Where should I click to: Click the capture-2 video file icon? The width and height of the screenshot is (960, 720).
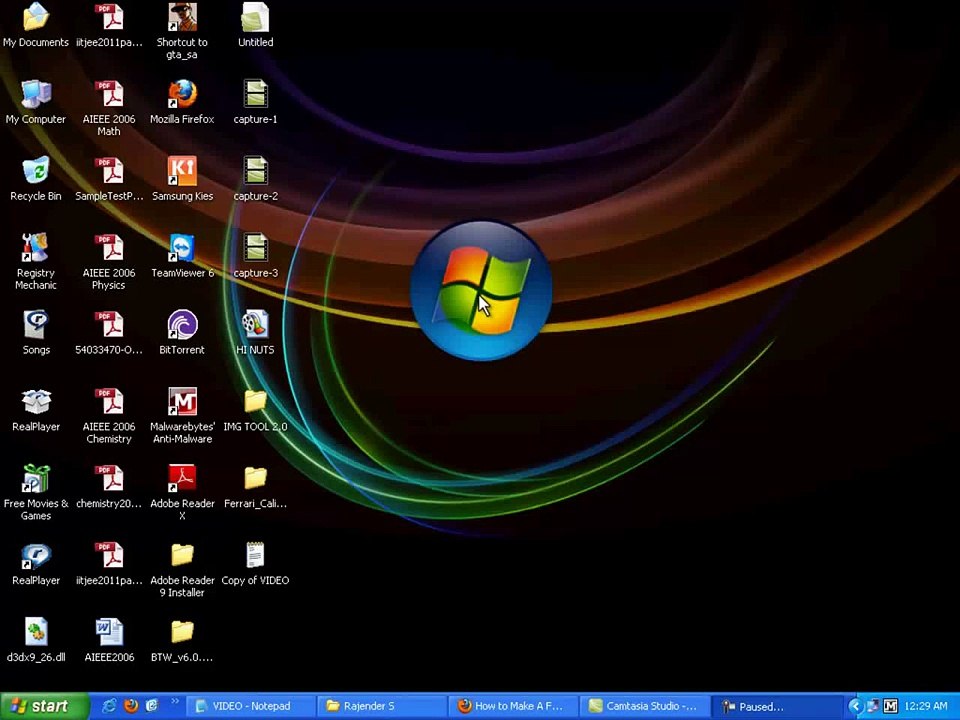point(255,178)
